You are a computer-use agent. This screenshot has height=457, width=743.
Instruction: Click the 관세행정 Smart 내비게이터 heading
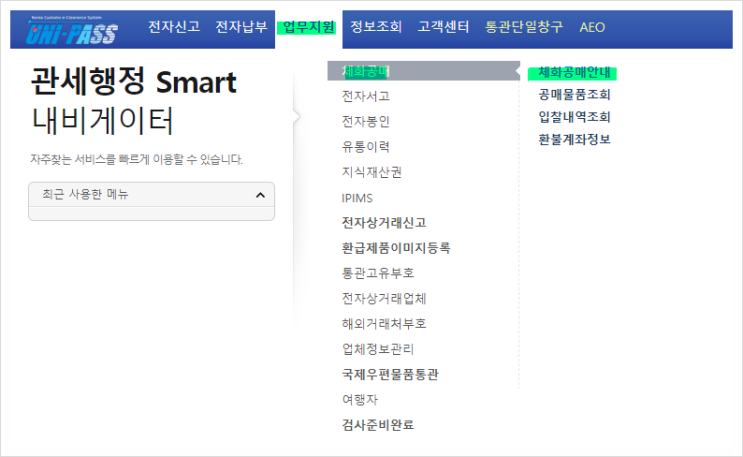click(134, 101)
